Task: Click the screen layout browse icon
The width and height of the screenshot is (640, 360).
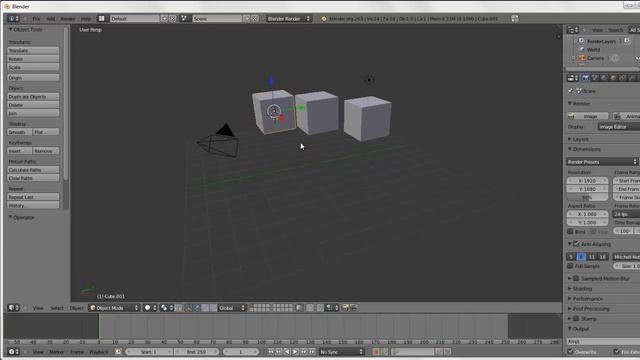Action: click(x=102, y=19)
